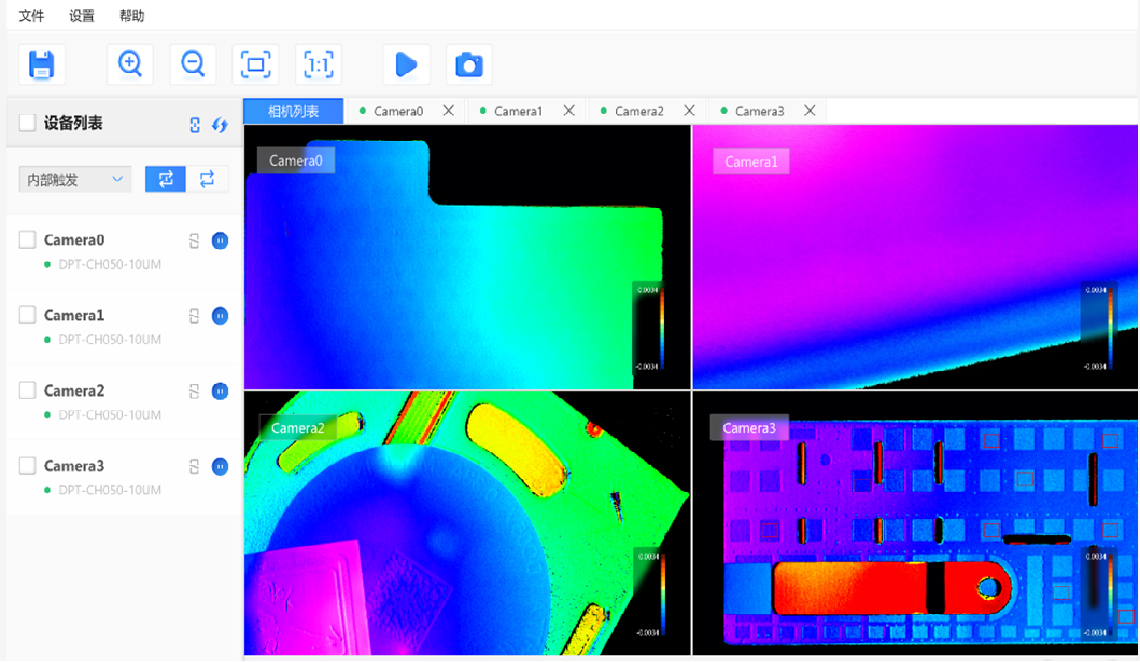This screenshot has width=1140, height=662.
Task: Select the Camera0 depth image view
Action: 467,257
